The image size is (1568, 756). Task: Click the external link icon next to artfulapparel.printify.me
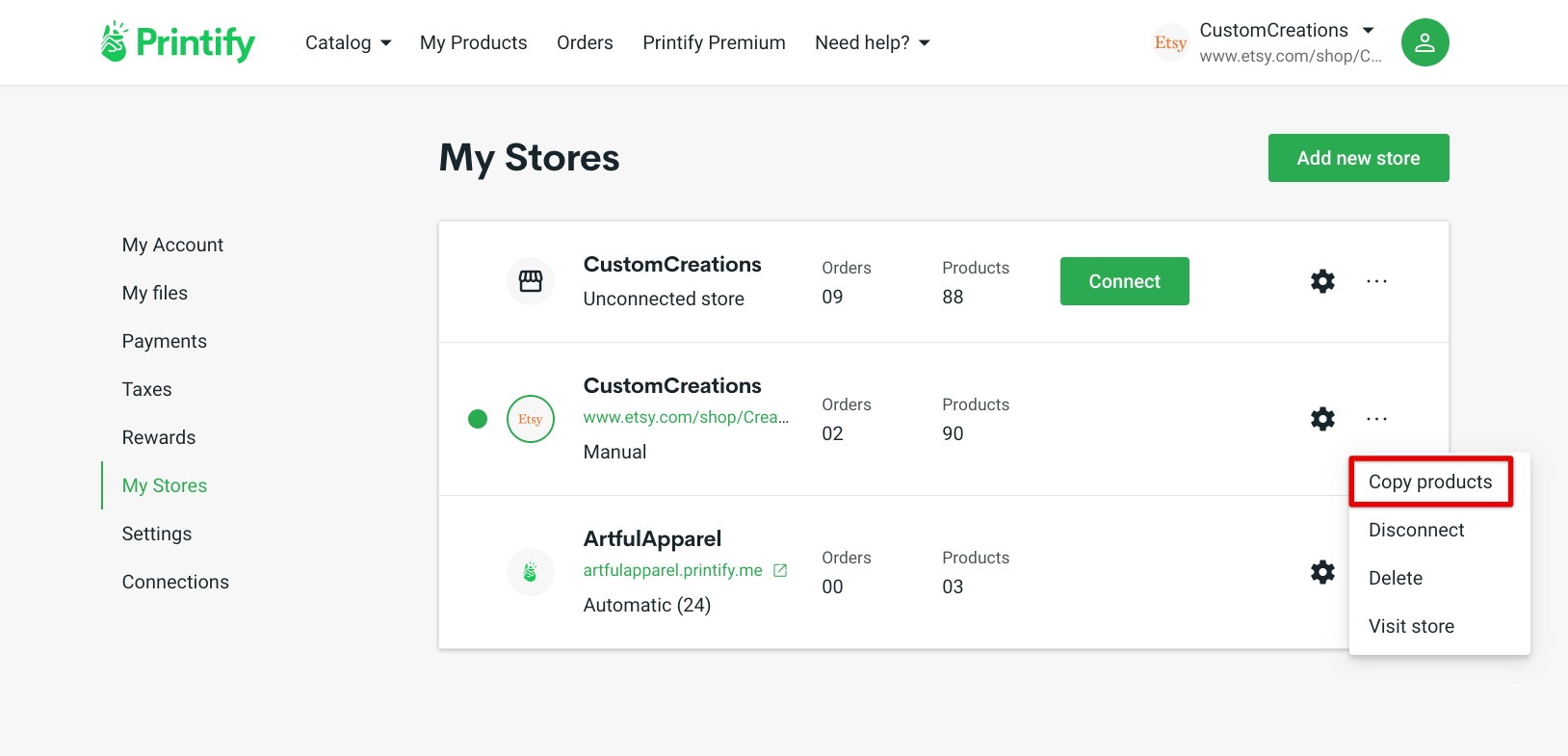coord(780,570)
